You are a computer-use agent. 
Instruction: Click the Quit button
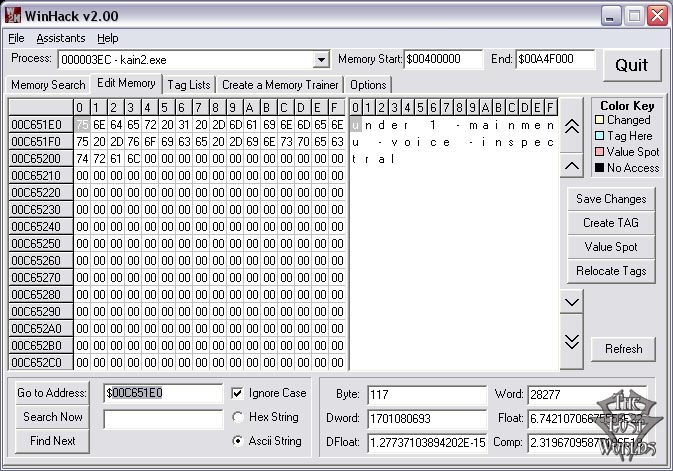(x=632, y=65)
